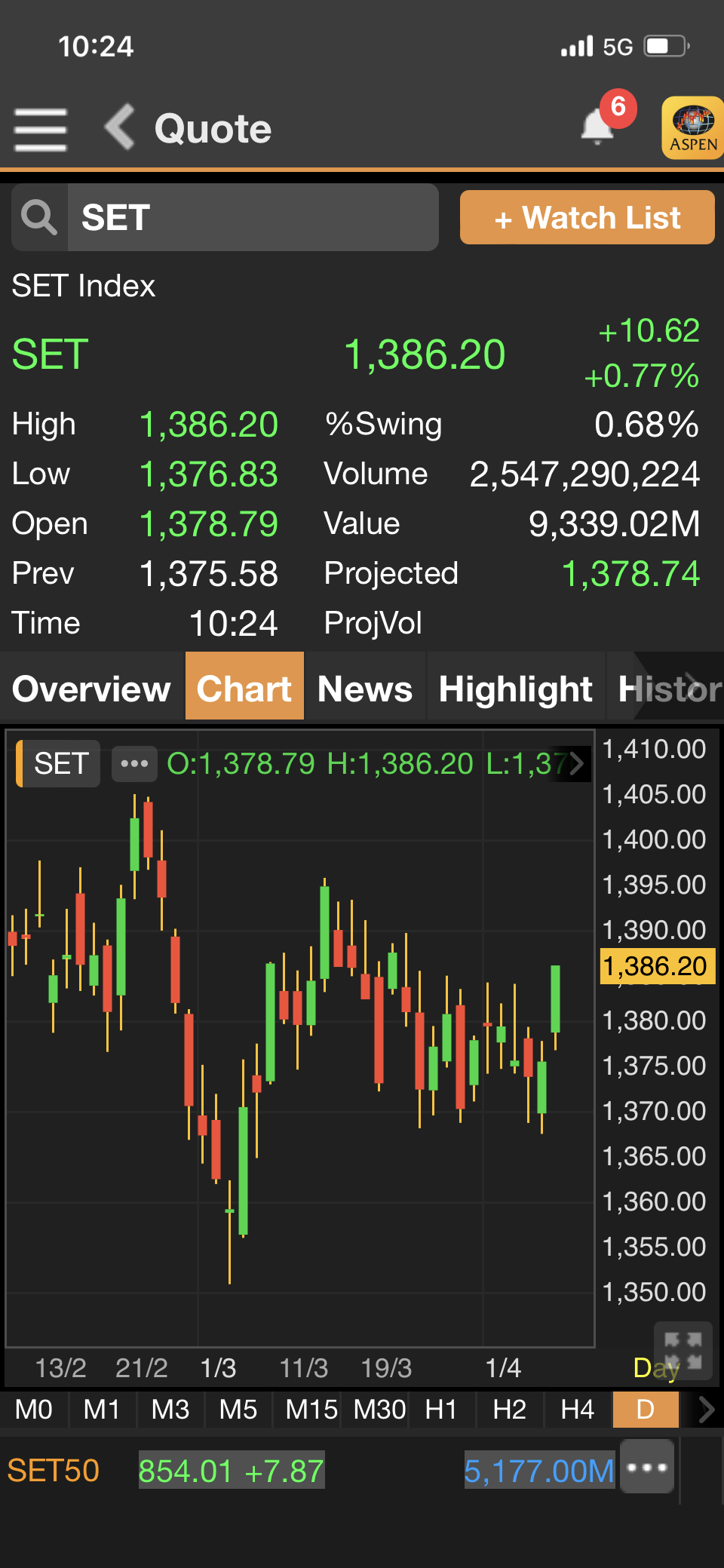The height and width of the screenshot is (1568, 724).
Task: Tap the SET50 ticker symbol
Action: coord(53,1470)
